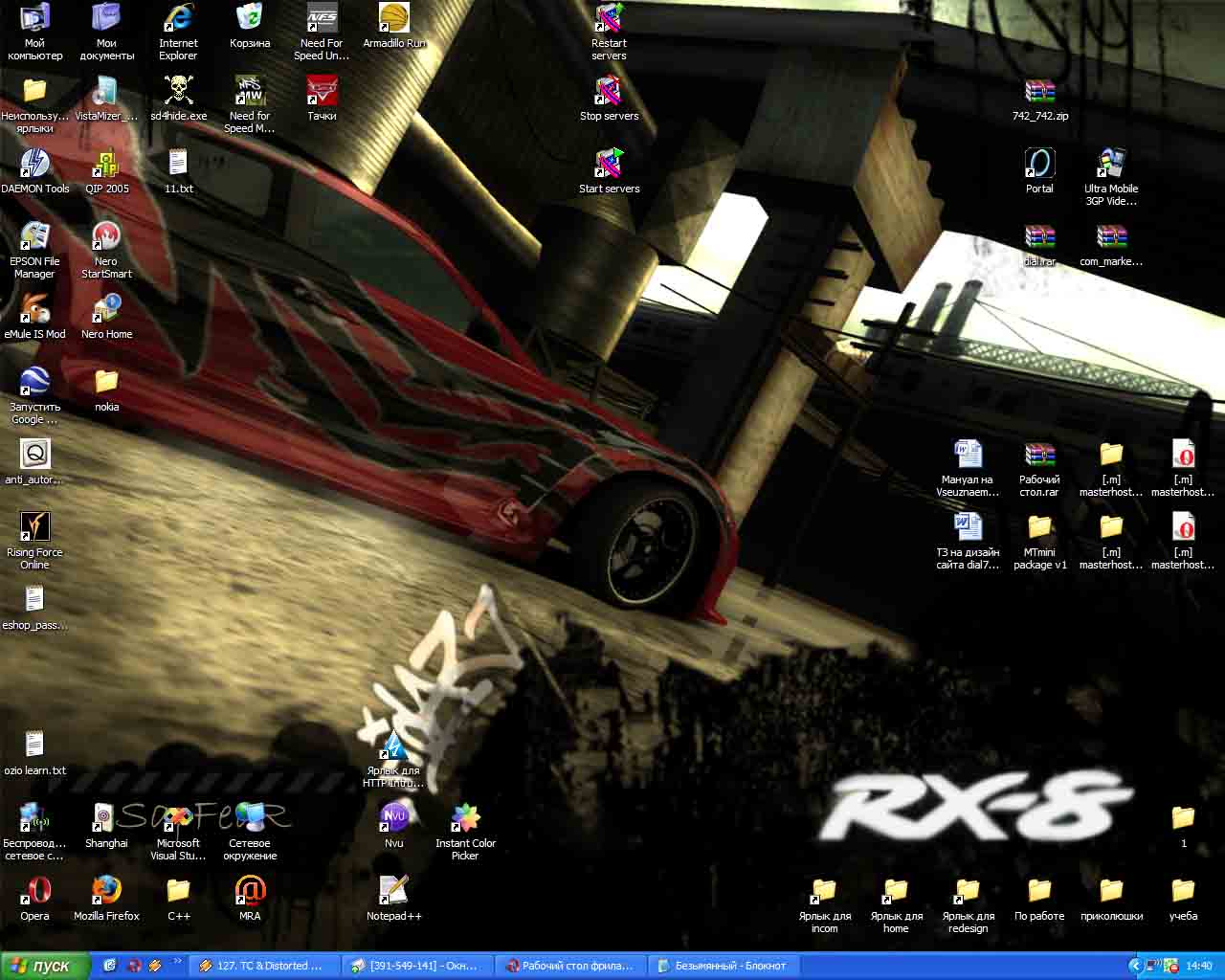Screen dimensions: 1225x980
Task: Open the QIP 2005 messenger shortcut
Action: [x=106, y=172]
